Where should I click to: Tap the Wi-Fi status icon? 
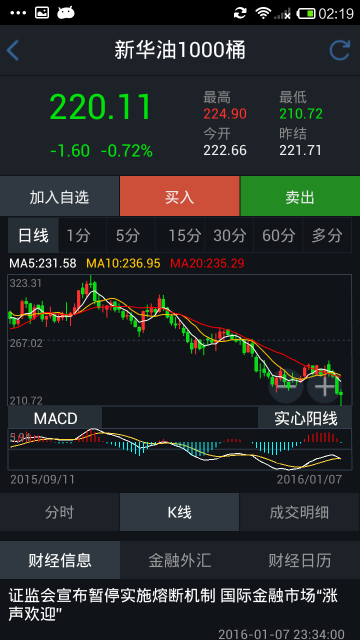[x=263, y=13]
